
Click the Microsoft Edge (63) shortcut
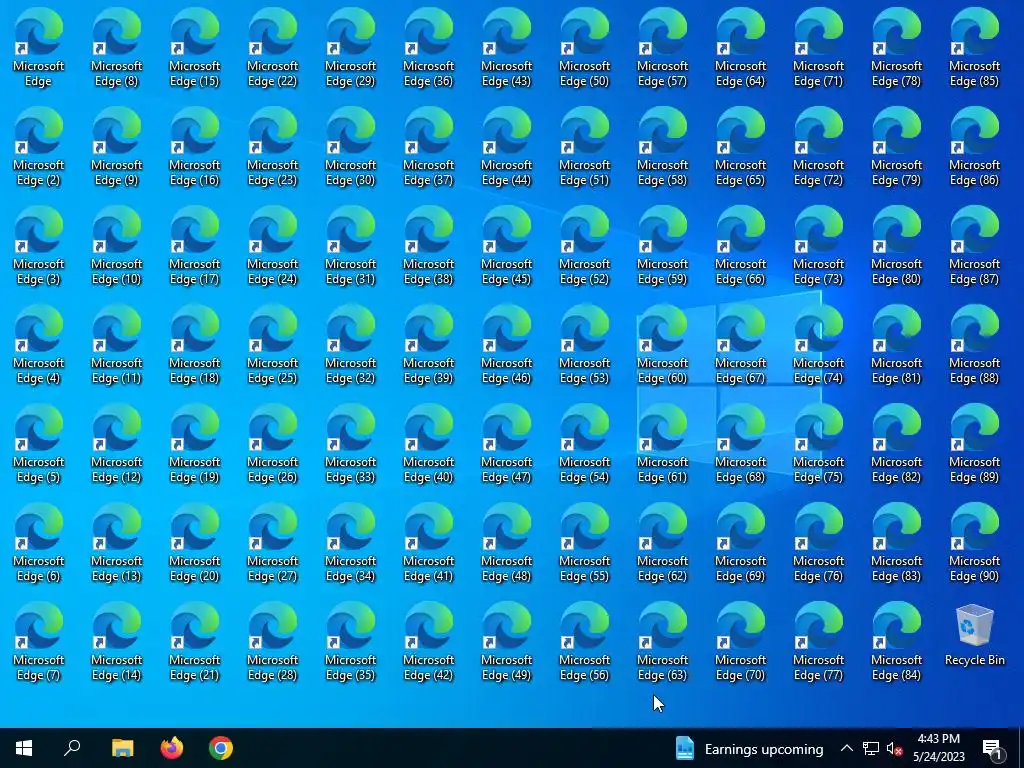click(x=663, y=643)
